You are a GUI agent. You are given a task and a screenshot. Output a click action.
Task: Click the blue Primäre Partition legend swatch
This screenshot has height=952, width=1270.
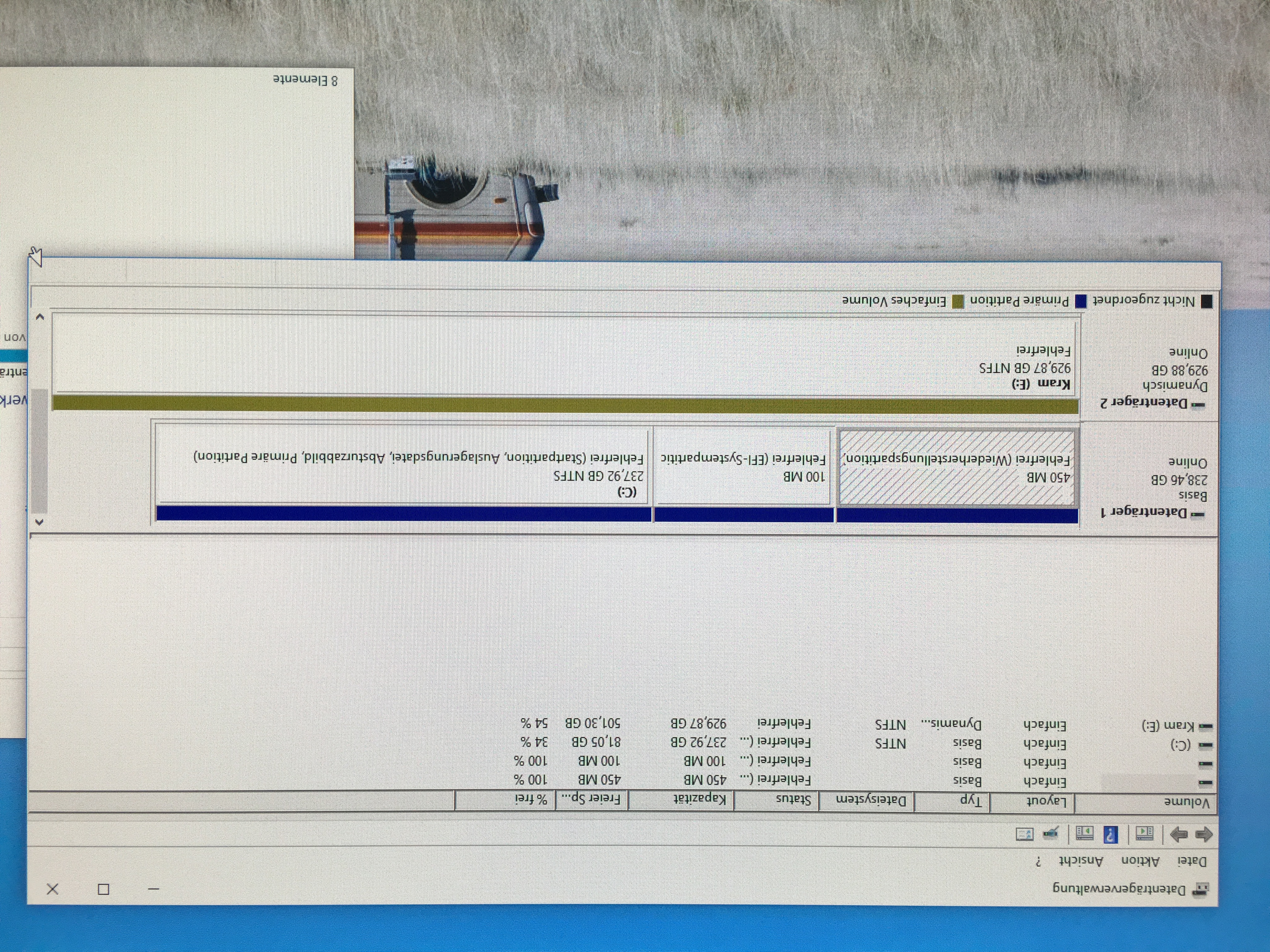1080,301
